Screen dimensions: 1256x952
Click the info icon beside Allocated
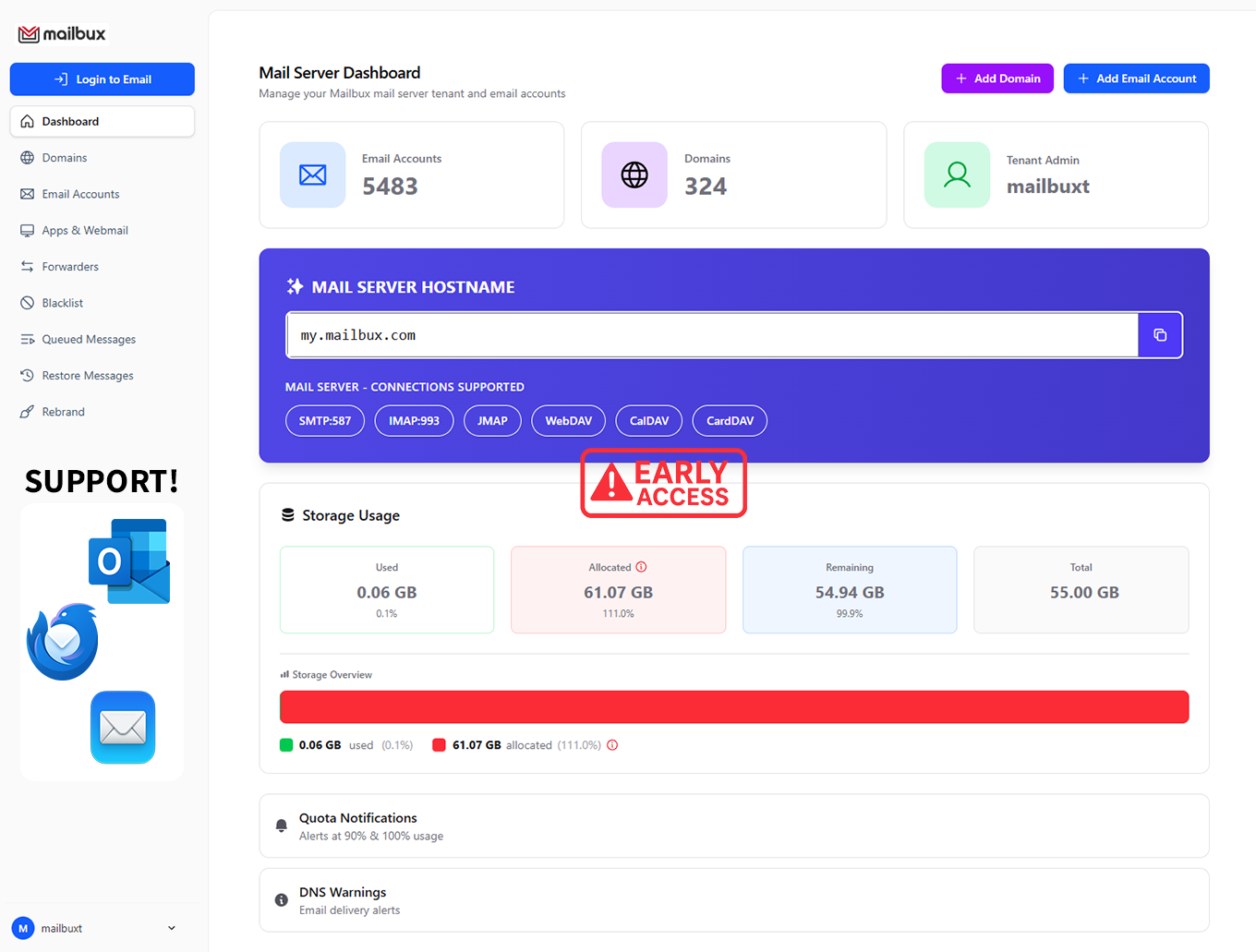pyautogui.click(x=641, y=567)
